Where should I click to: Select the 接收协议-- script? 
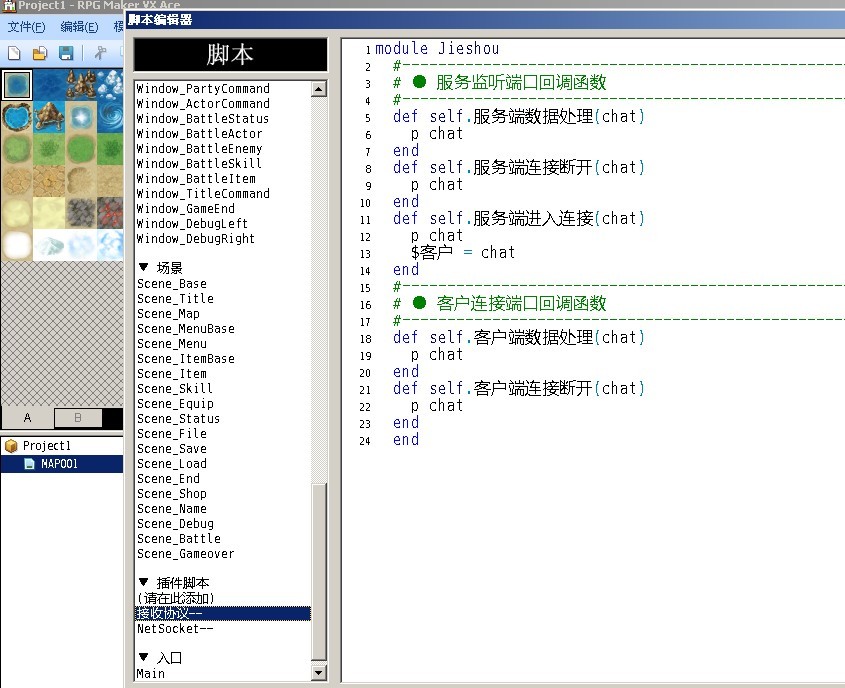point(223,613)
